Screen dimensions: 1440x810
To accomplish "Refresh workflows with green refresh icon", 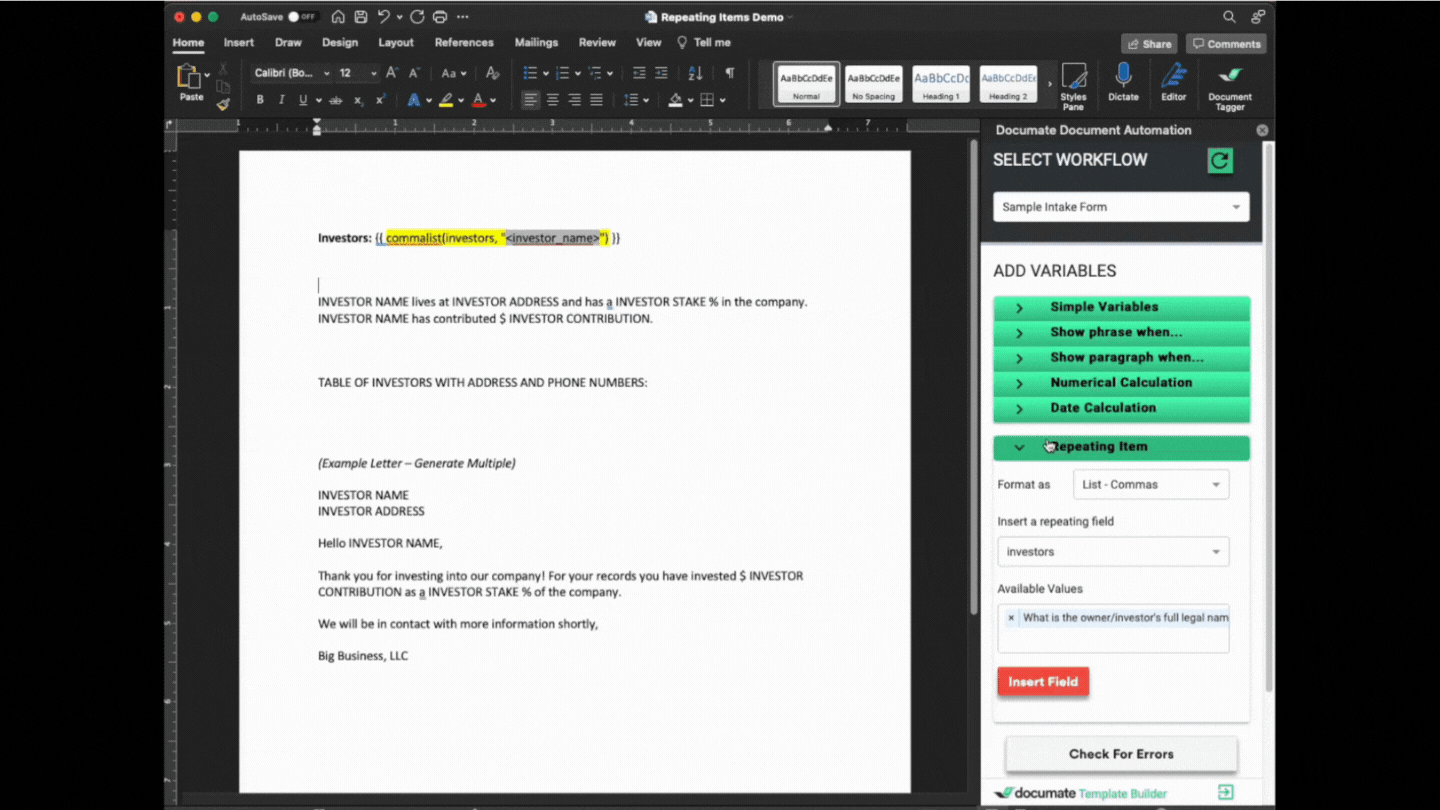I will coord(1219,160).
